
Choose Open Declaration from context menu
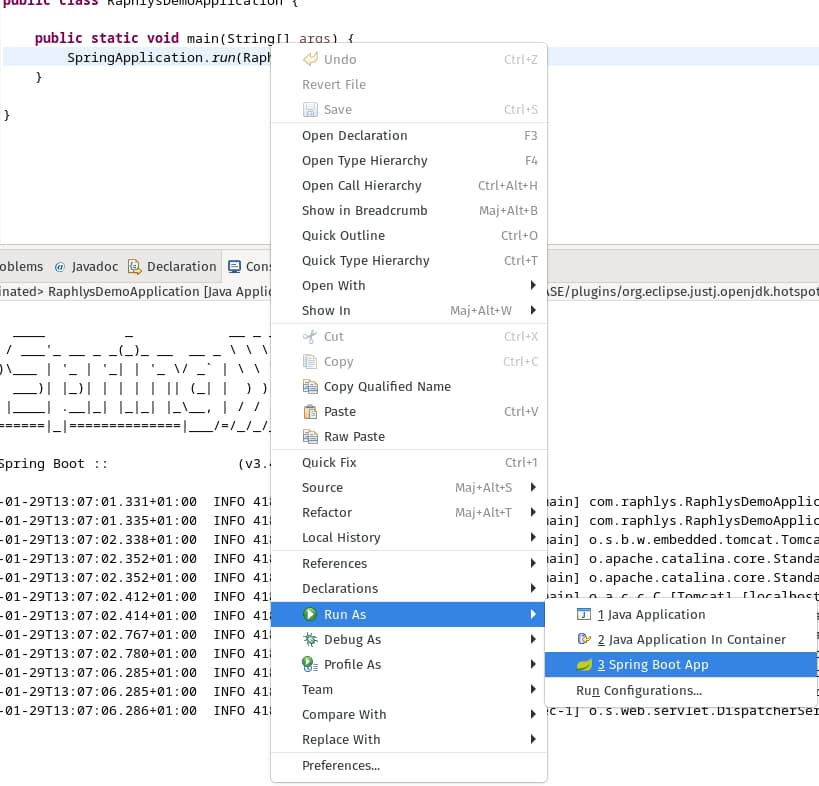tap(355, 136)
